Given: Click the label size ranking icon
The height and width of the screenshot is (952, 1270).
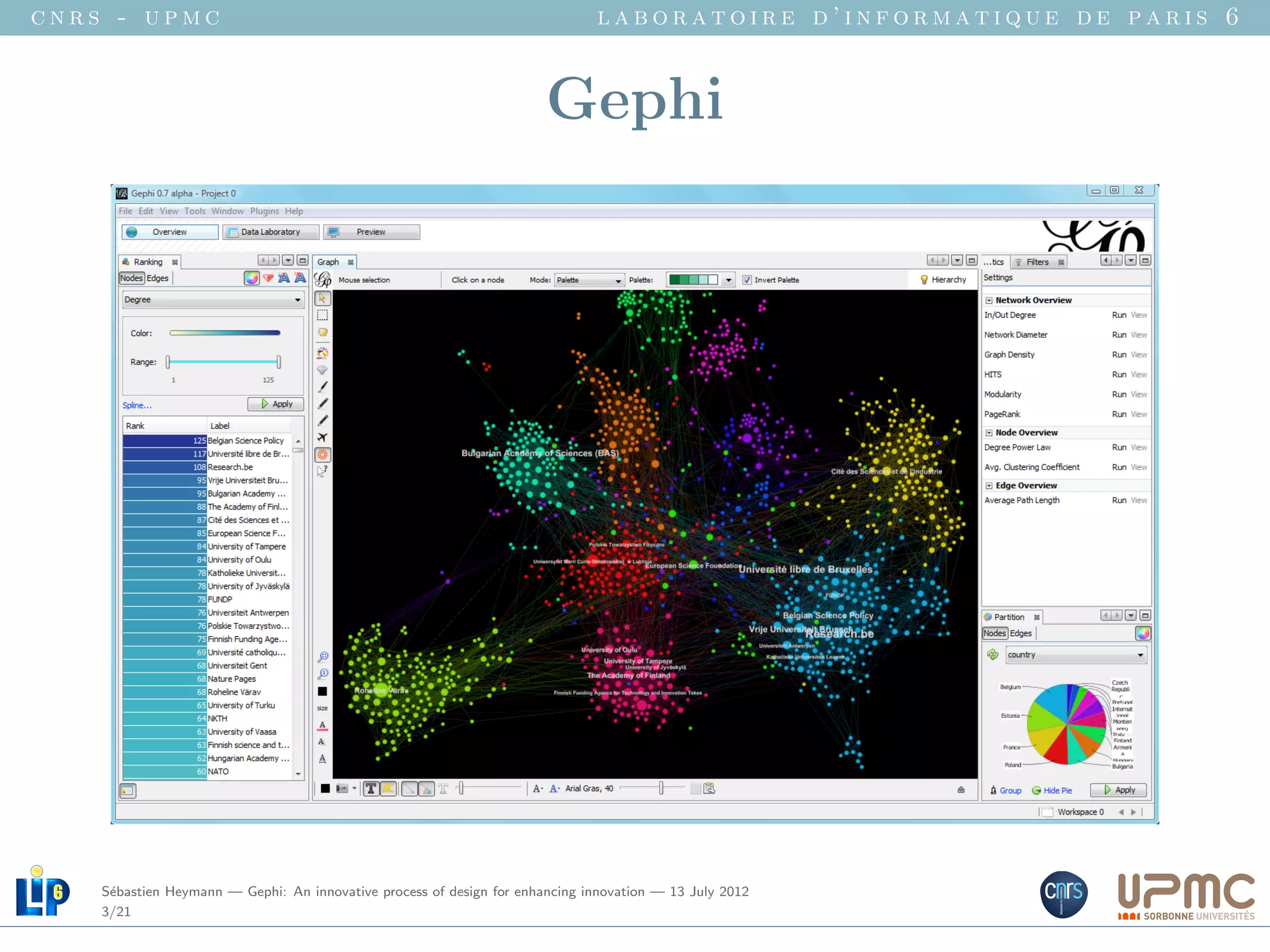Looking at the screenshot, I should (300, 278).
